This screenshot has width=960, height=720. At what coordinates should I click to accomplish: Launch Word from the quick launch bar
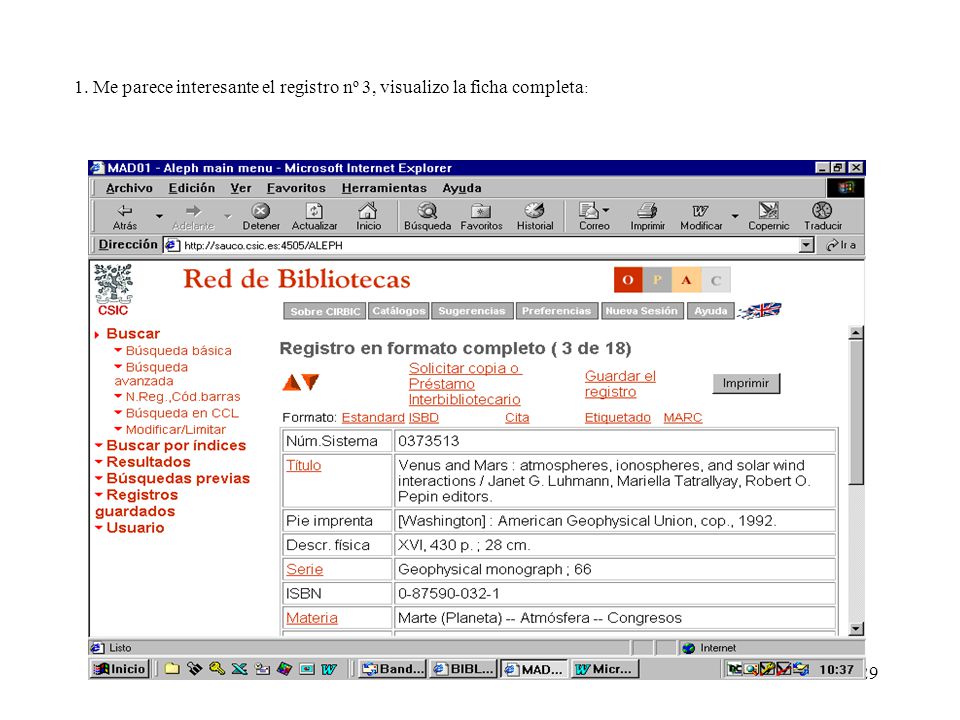click(329, 669)
